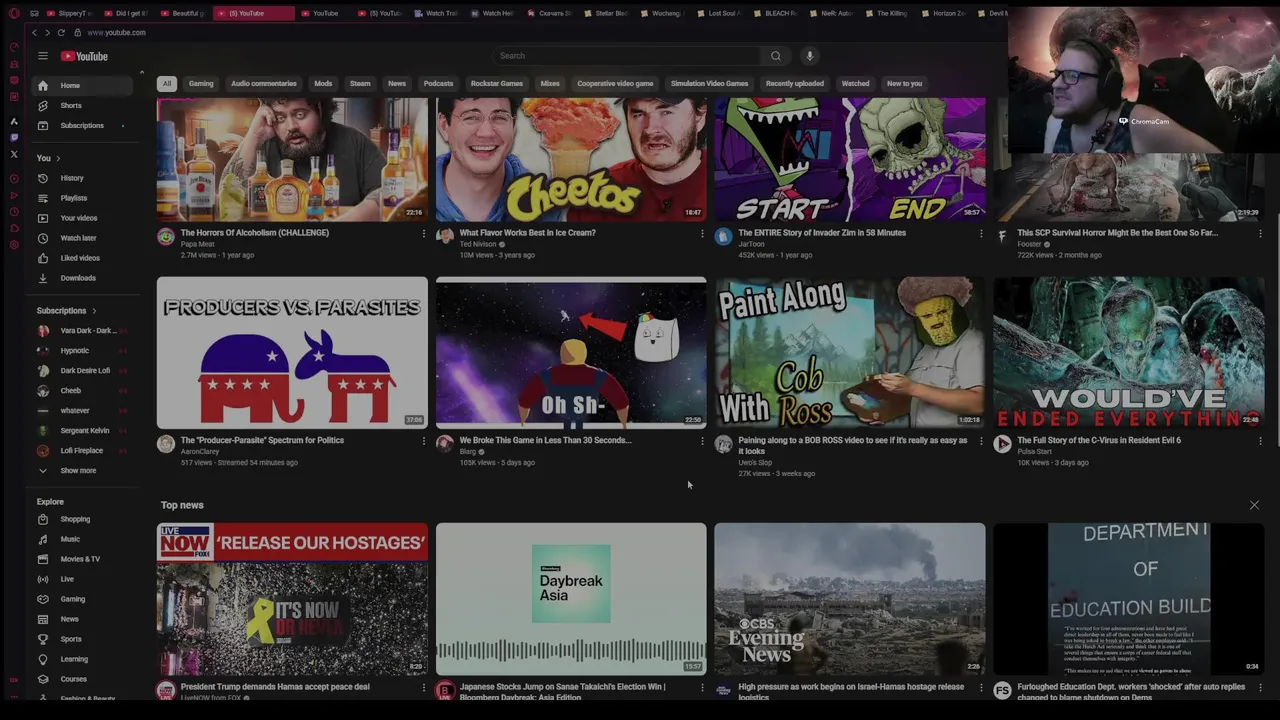Open the Hypnotic channel subscription

[80, 351]
